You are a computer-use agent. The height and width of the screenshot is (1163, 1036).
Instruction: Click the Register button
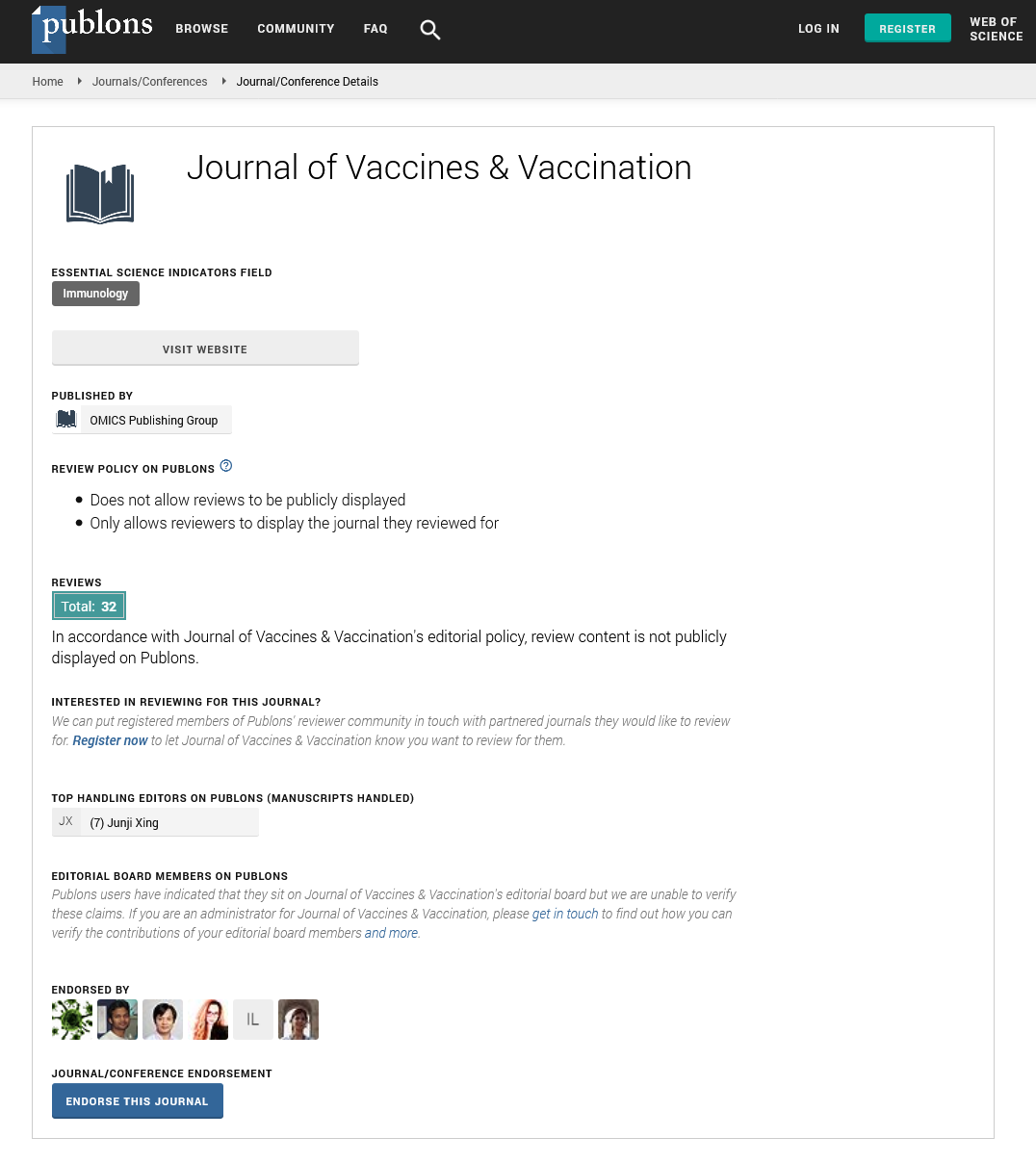[x=908, y=29]
